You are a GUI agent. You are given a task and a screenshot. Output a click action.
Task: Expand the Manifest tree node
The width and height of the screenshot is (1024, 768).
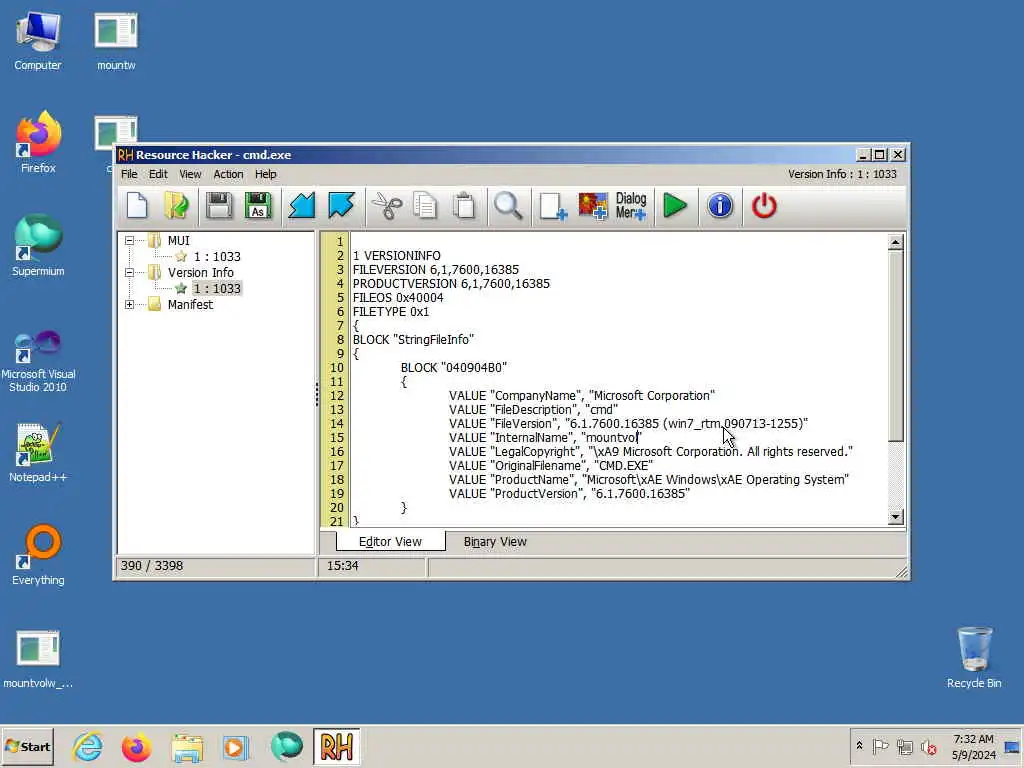(x=129, y=304)
